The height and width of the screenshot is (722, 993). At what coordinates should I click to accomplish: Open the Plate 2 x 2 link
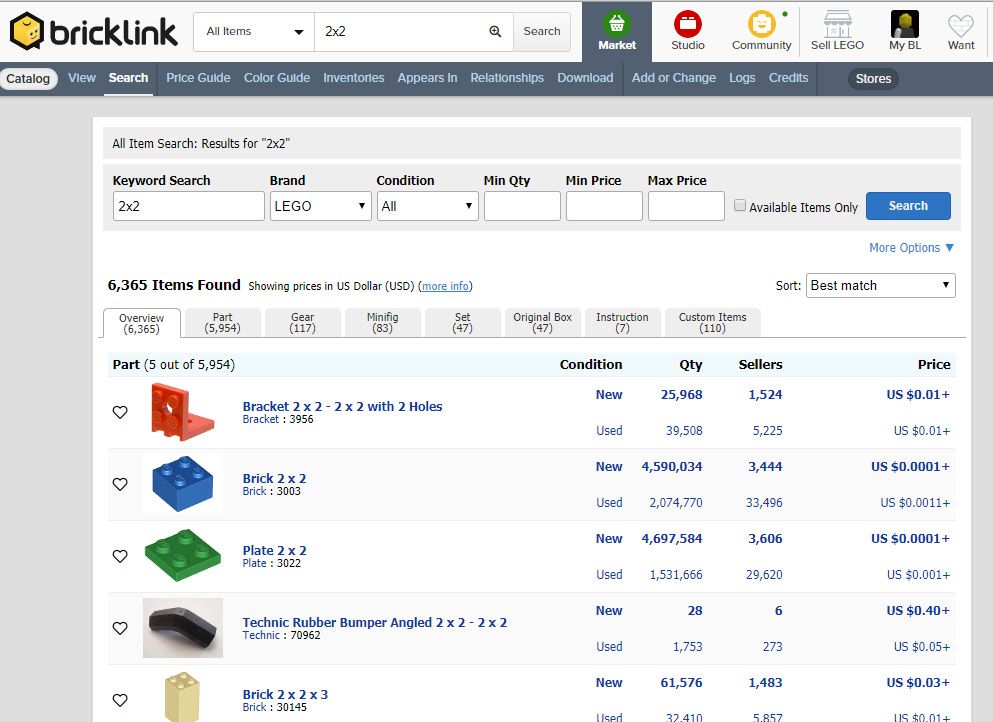click(x=274, y=550)
